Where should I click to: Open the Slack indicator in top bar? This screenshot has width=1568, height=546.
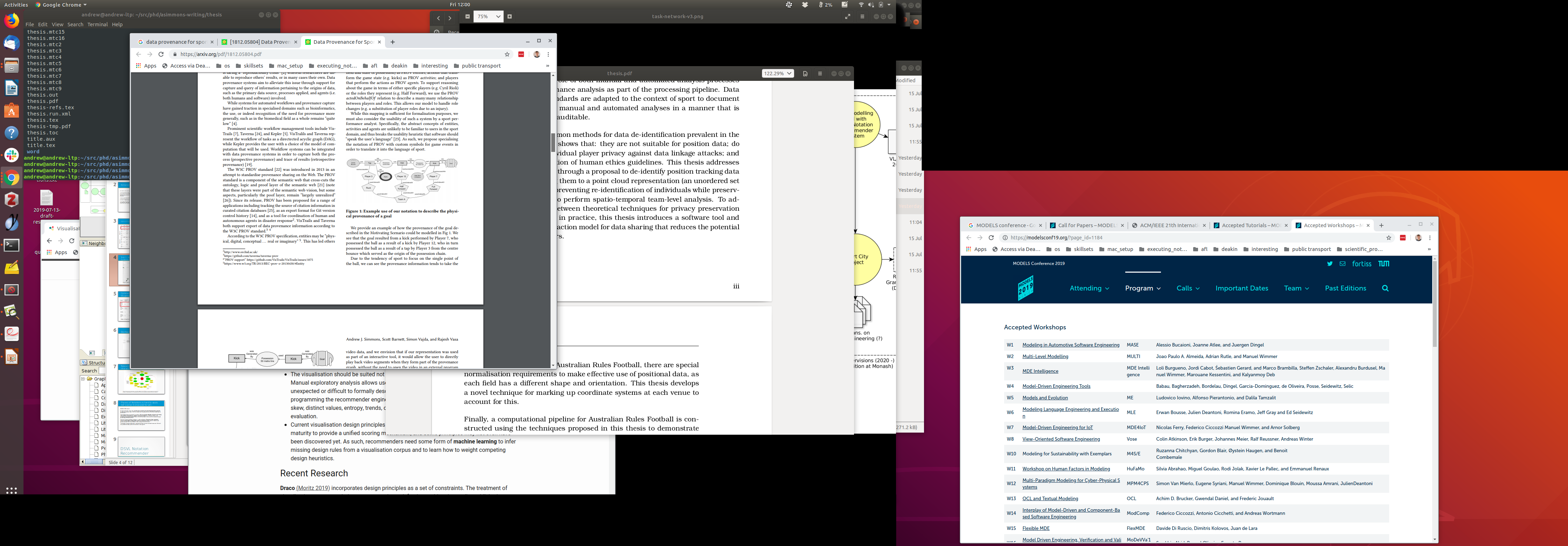789,4
